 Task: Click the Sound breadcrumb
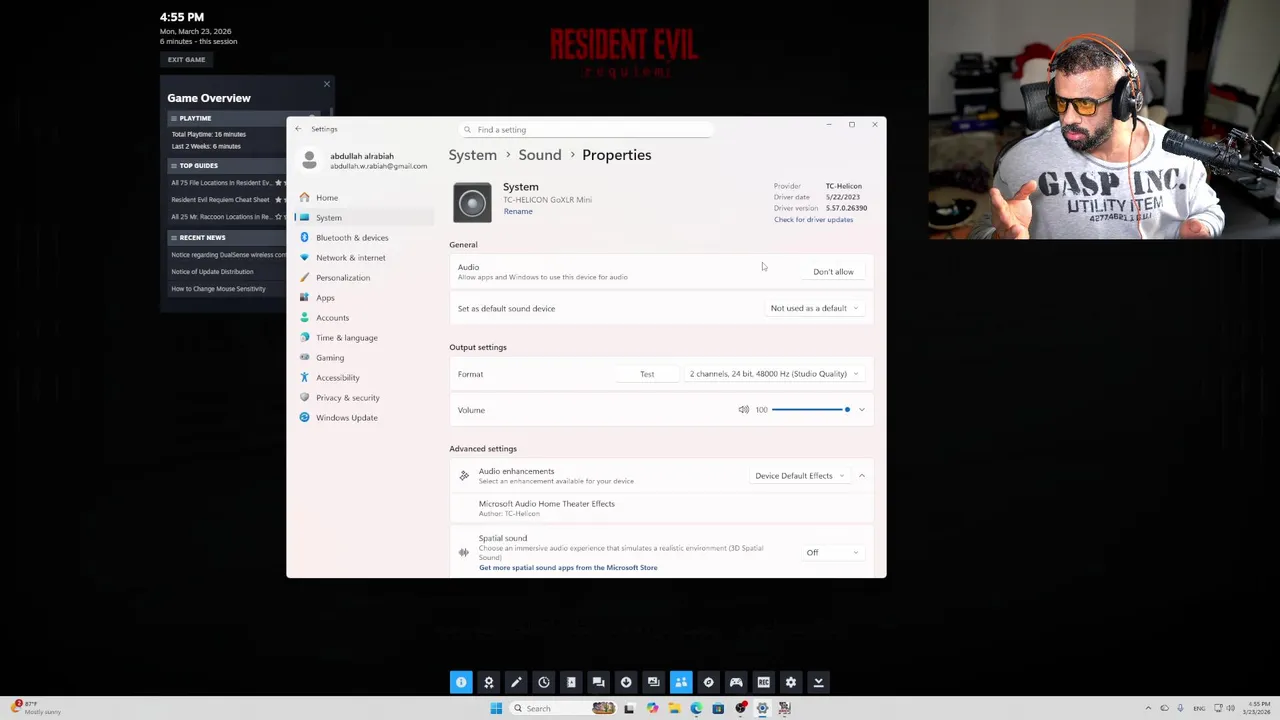click(x=540, y=155)
